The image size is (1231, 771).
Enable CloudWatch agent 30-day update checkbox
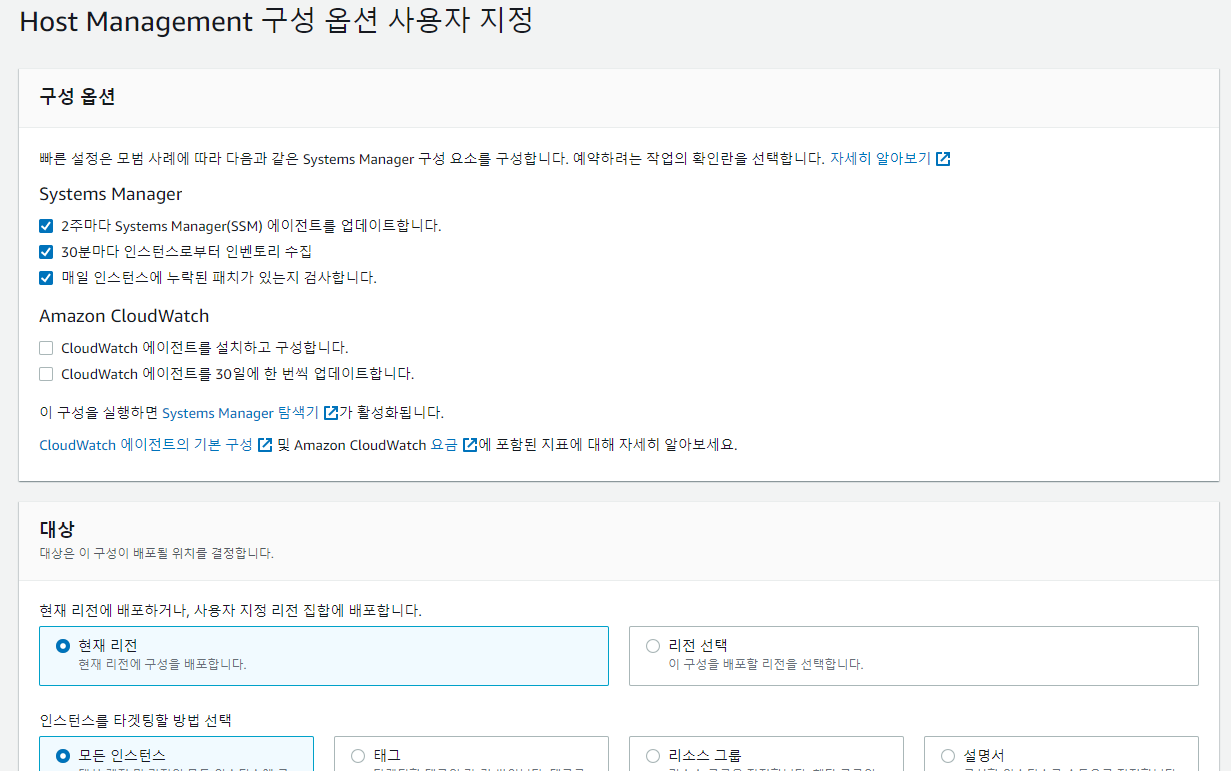pos(46,374)
